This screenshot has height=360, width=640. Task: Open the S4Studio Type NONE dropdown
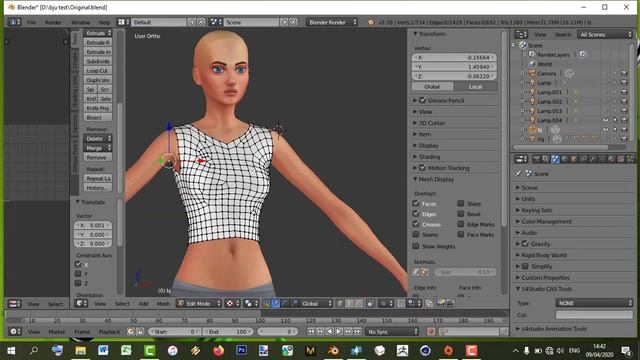coord(594,303)
